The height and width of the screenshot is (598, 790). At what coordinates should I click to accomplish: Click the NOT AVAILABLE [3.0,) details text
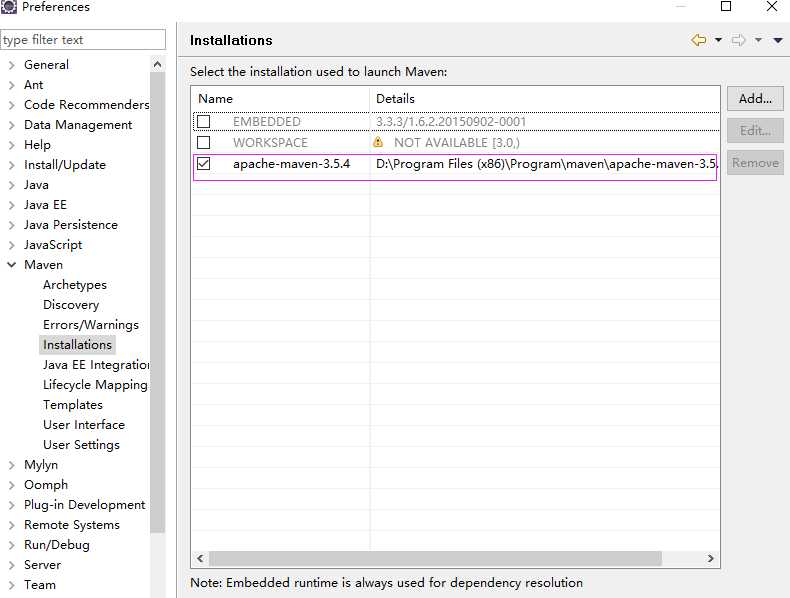(x=456, y=143)
